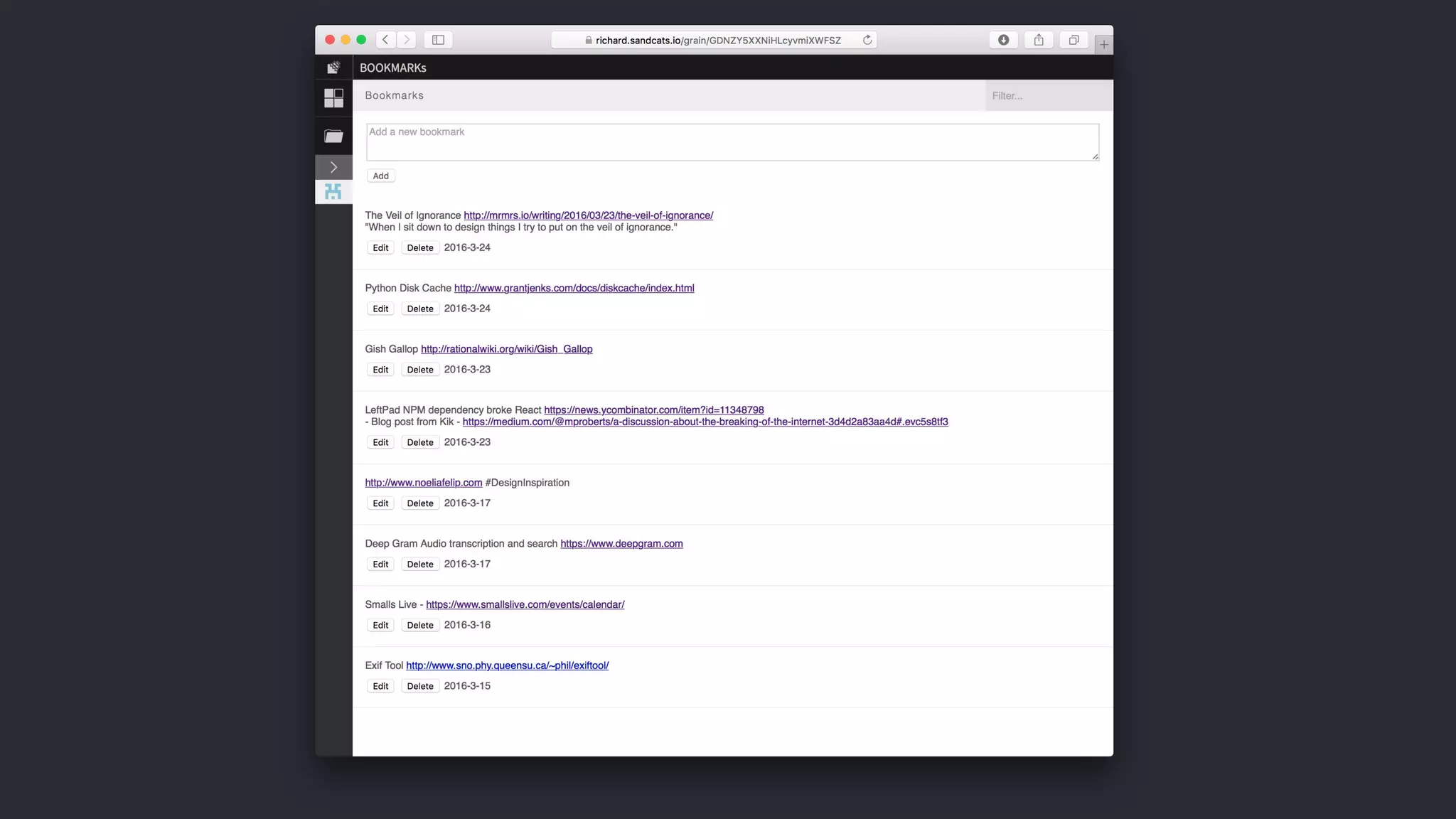Click the Sandstorm logo icon in sidebar
This screenshot has width=1456, height=819.
click(x=333, y=68)
